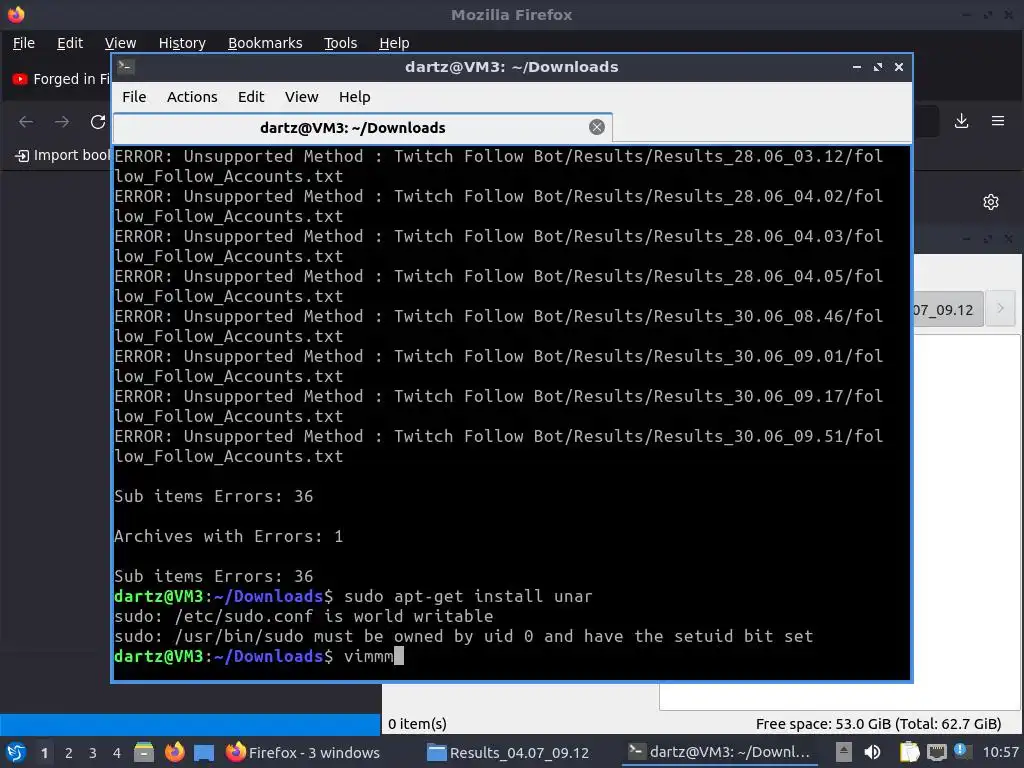Click Free space status bar text

[878, 724]
